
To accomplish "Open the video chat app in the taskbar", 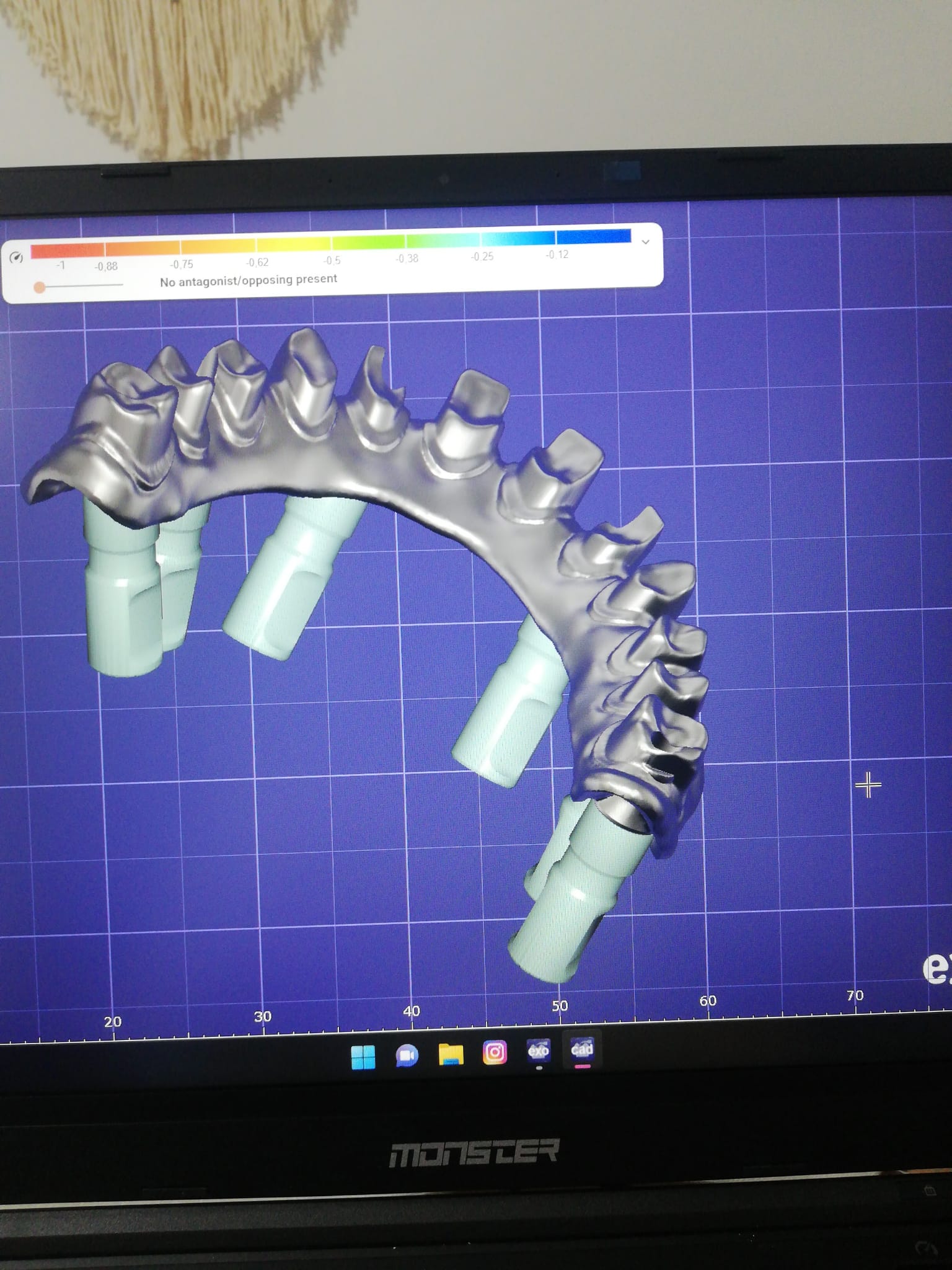I will click(x=407, y=1055).
